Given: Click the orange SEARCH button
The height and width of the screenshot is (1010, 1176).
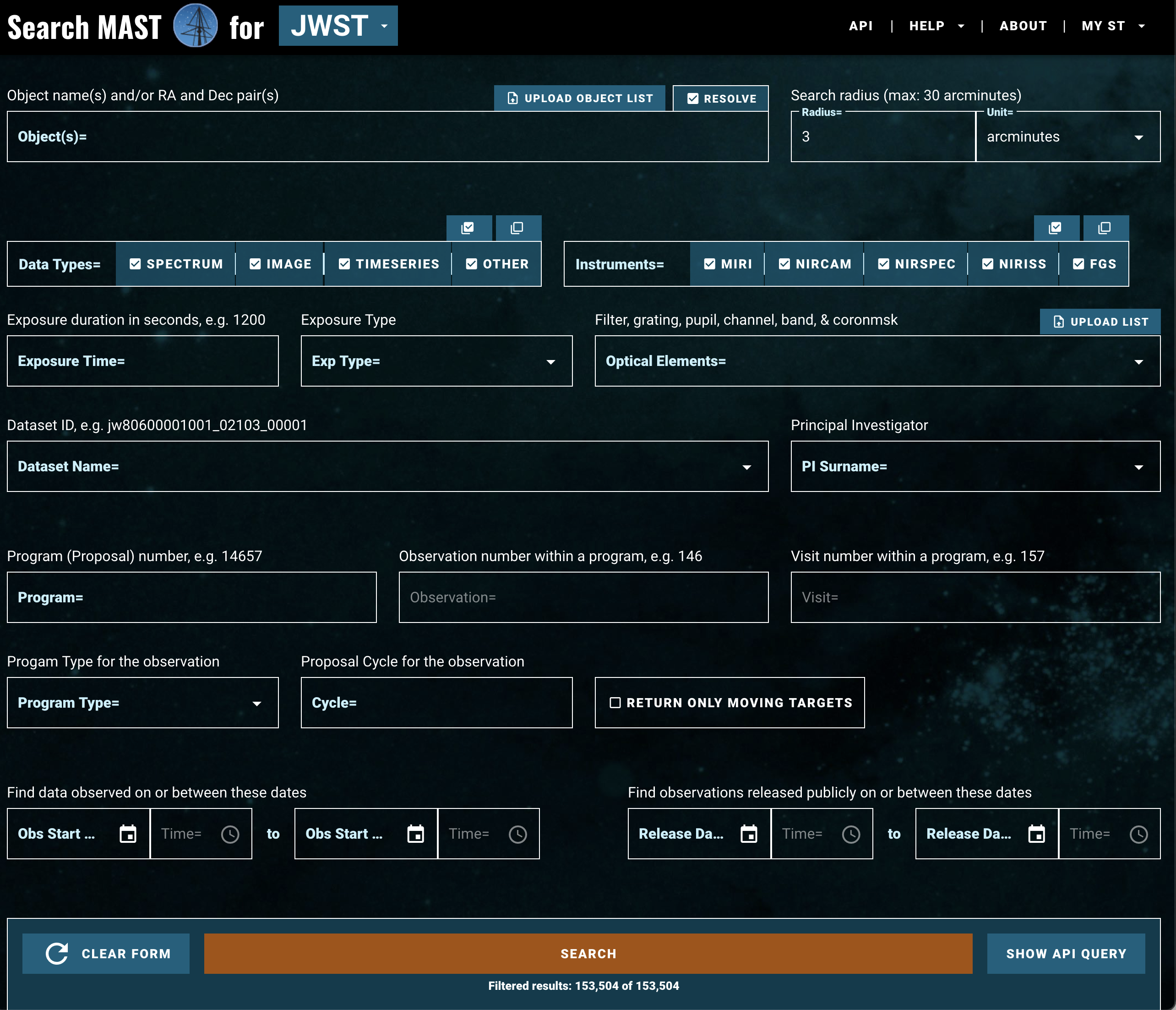Looking at the screenshot, I should click(x=588, y=954).
